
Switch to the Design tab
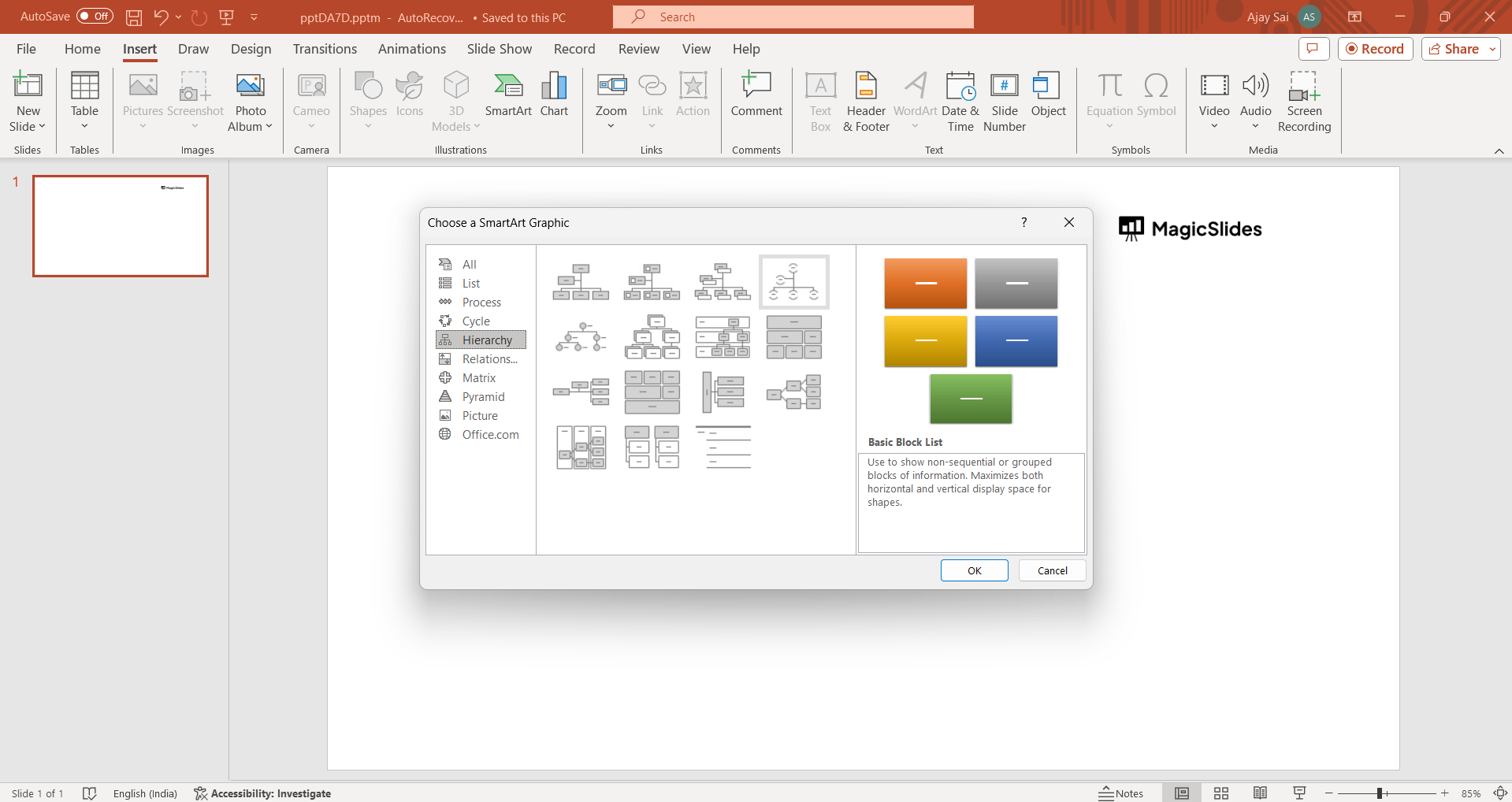[x=251, y=49]
